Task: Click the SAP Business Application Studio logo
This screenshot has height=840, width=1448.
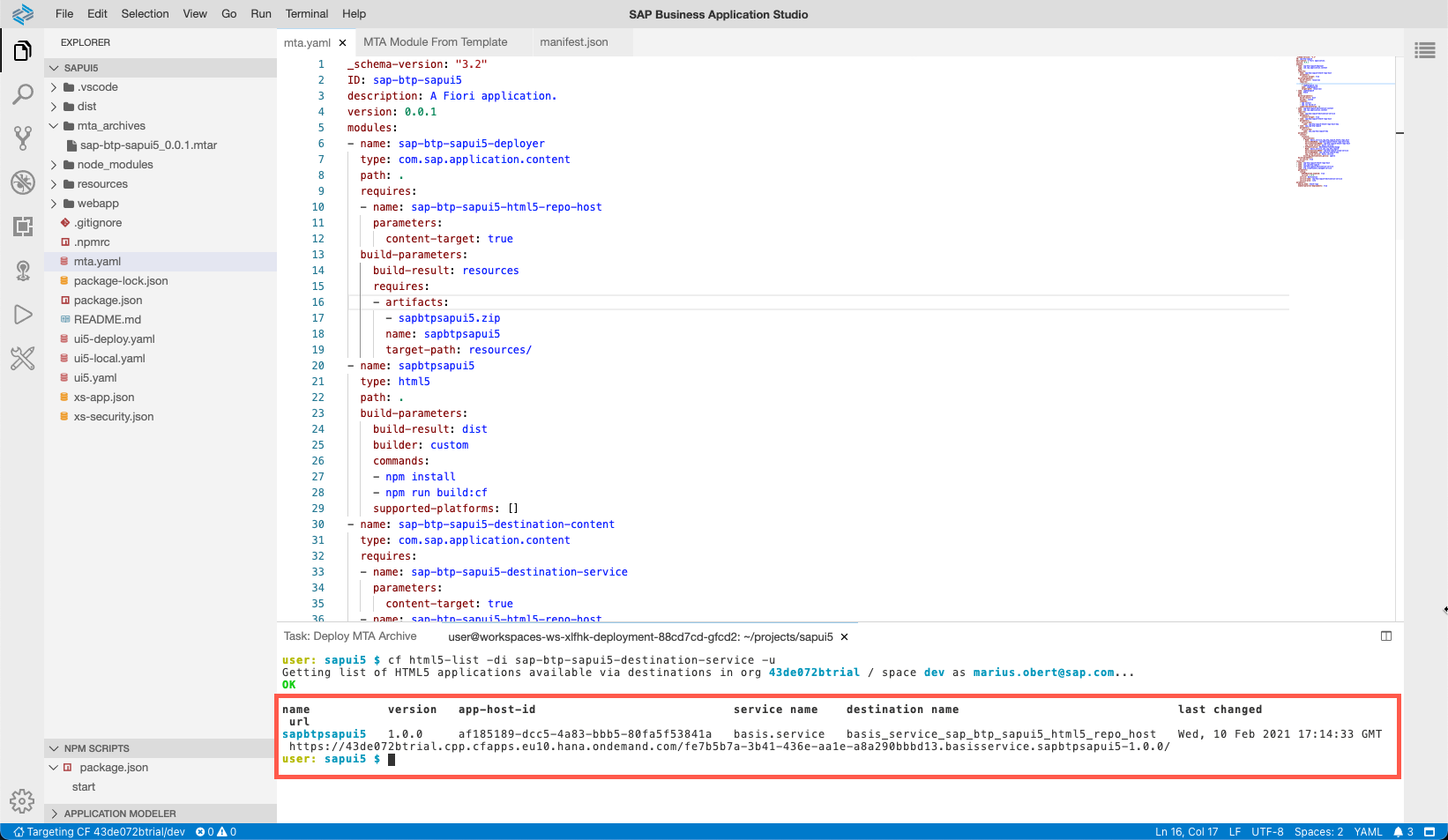Action: pyautogui.click(x=23, y=14)
